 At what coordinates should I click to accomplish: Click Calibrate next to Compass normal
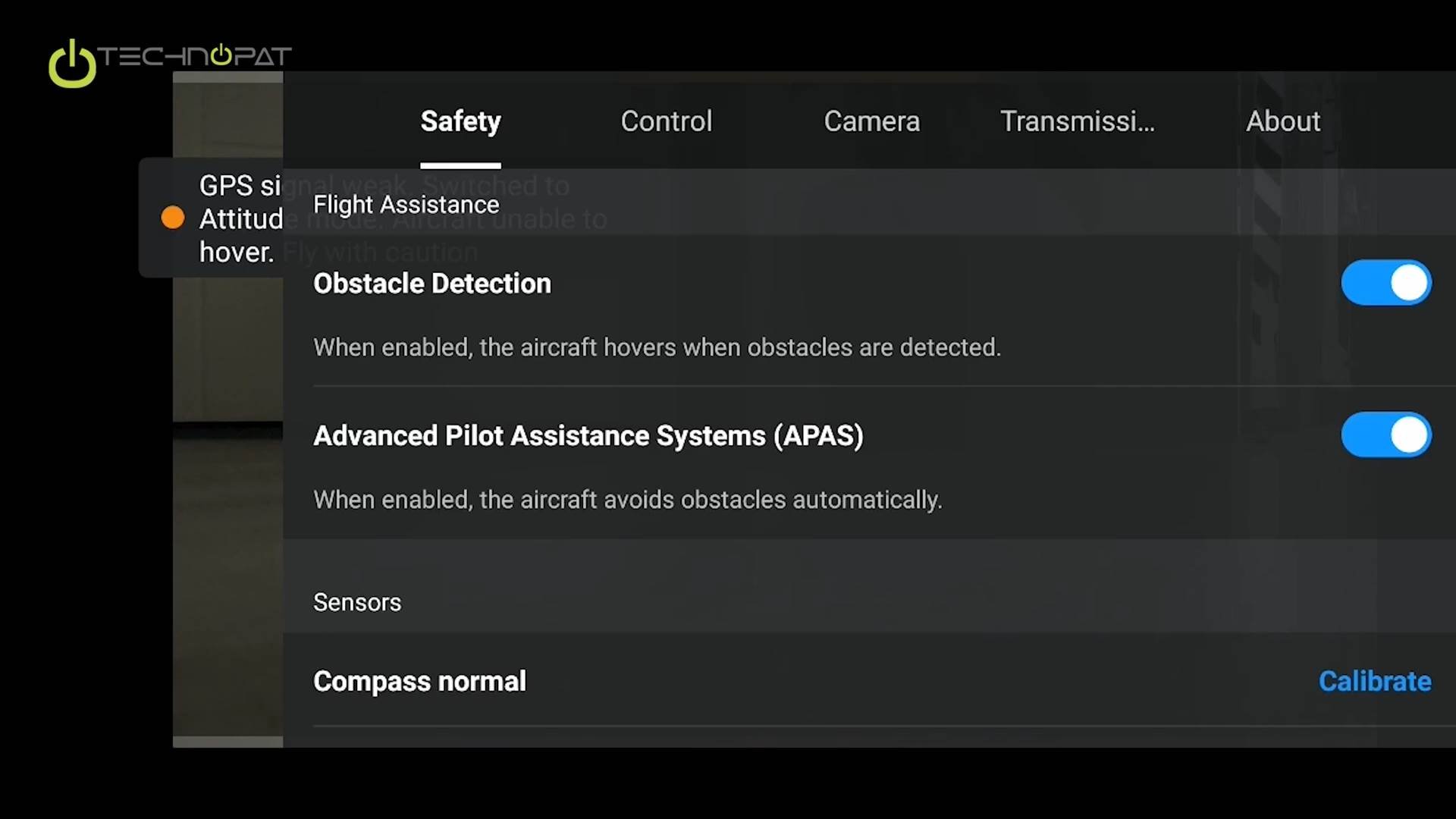tap(1374, 681)
